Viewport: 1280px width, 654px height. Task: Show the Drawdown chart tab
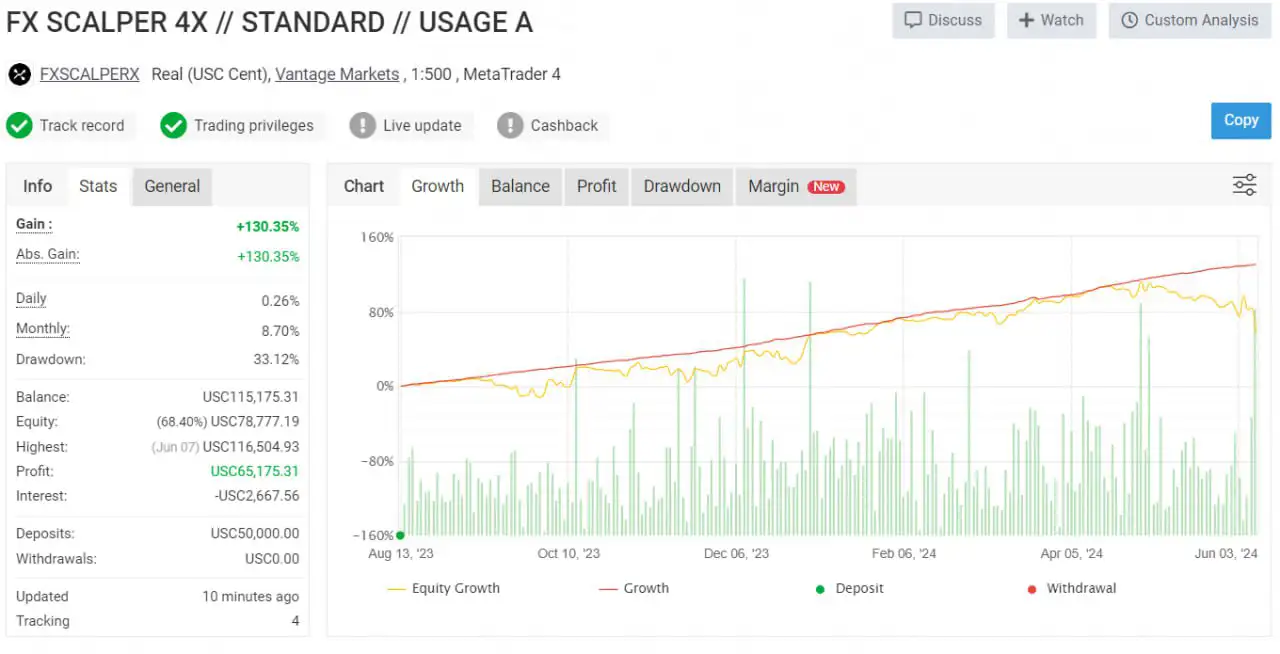682,186
